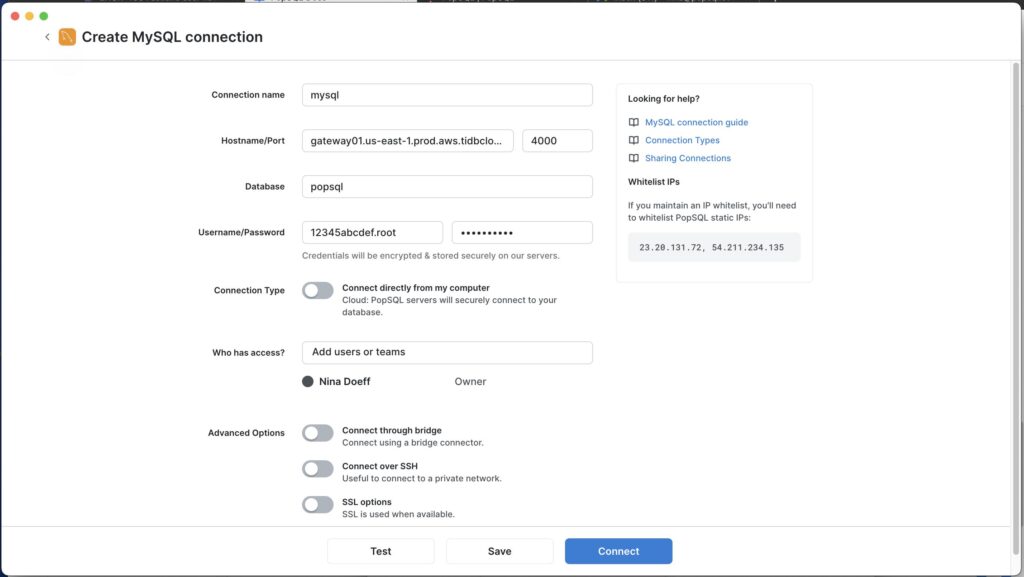Screen dimensions: 1024x577
Task: Click Nina Doeff's avatar icon
Action: 307,381
